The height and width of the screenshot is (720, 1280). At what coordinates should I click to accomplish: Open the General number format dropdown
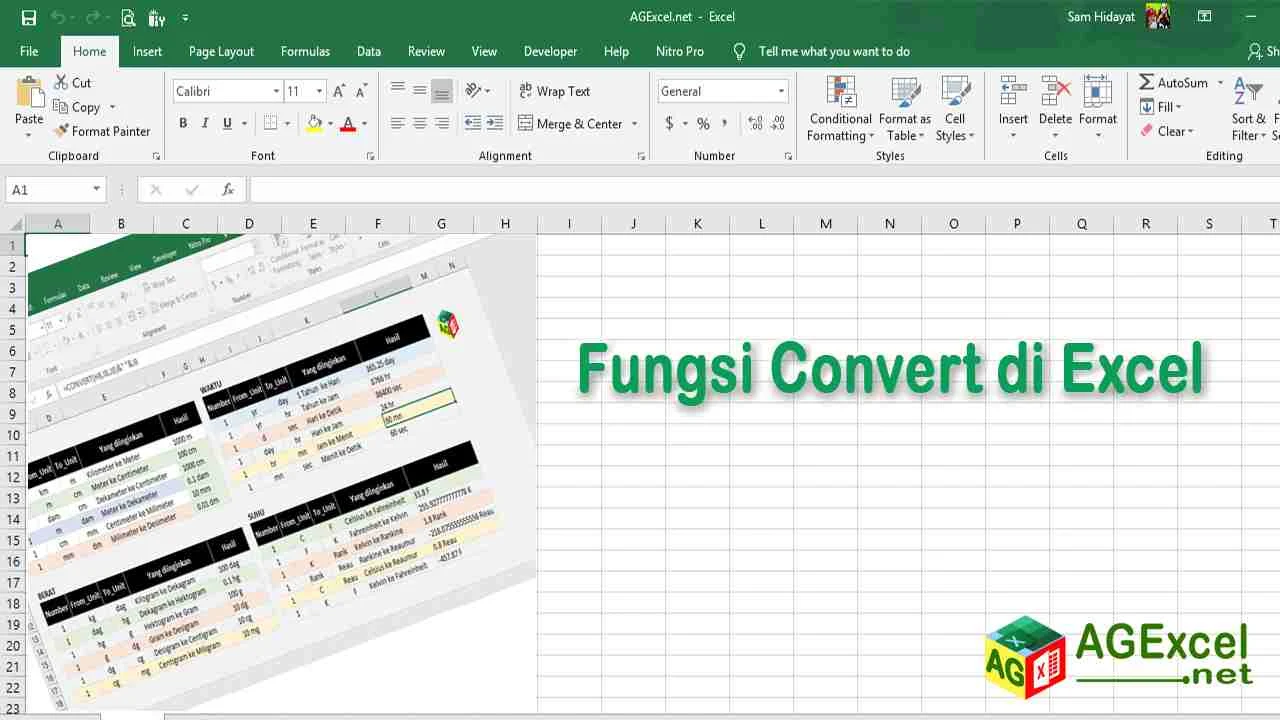tap(781, 91)
